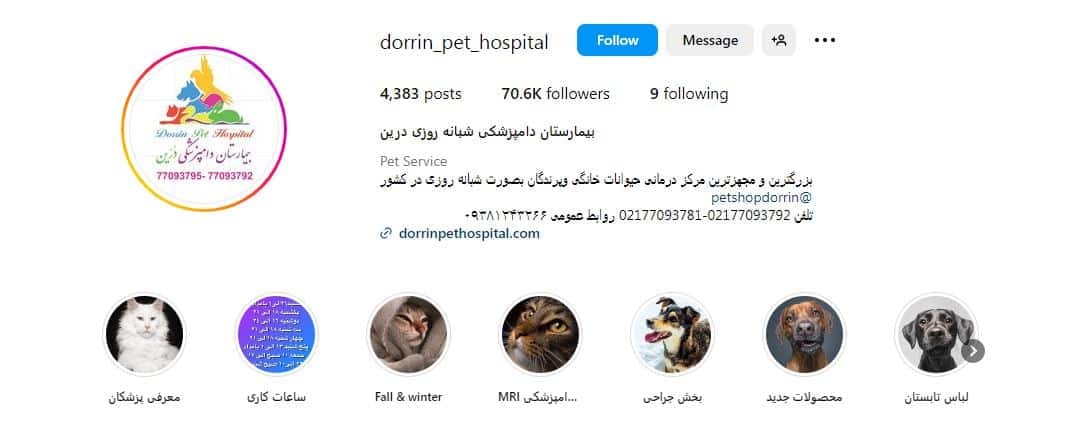Open the Dorrin Pet Hospital profile picture
The height and width of the screenshot is (447, 1070).
click(204, 128)
